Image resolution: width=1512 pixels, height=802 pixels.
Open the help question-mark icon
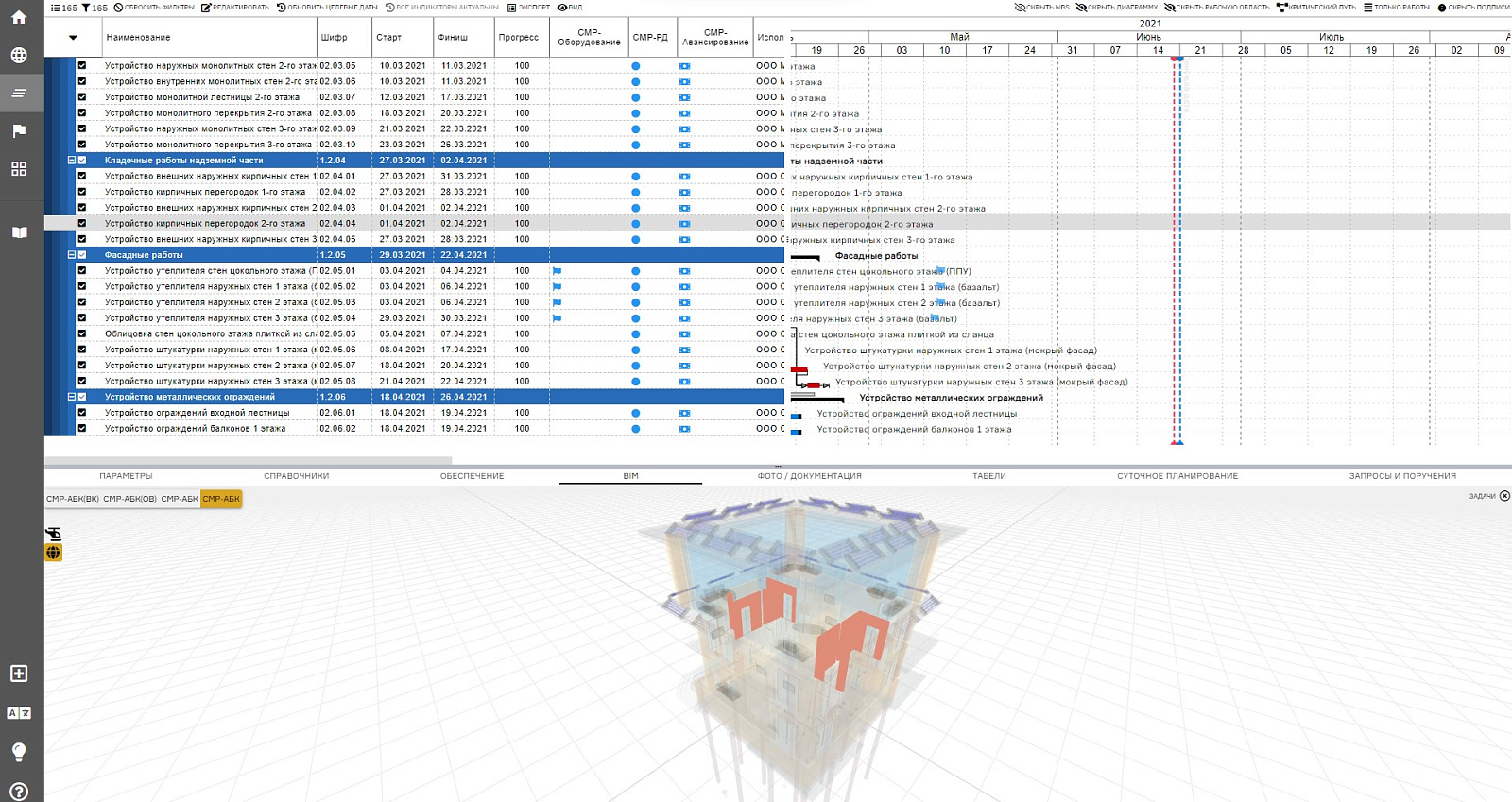(19, 792)
